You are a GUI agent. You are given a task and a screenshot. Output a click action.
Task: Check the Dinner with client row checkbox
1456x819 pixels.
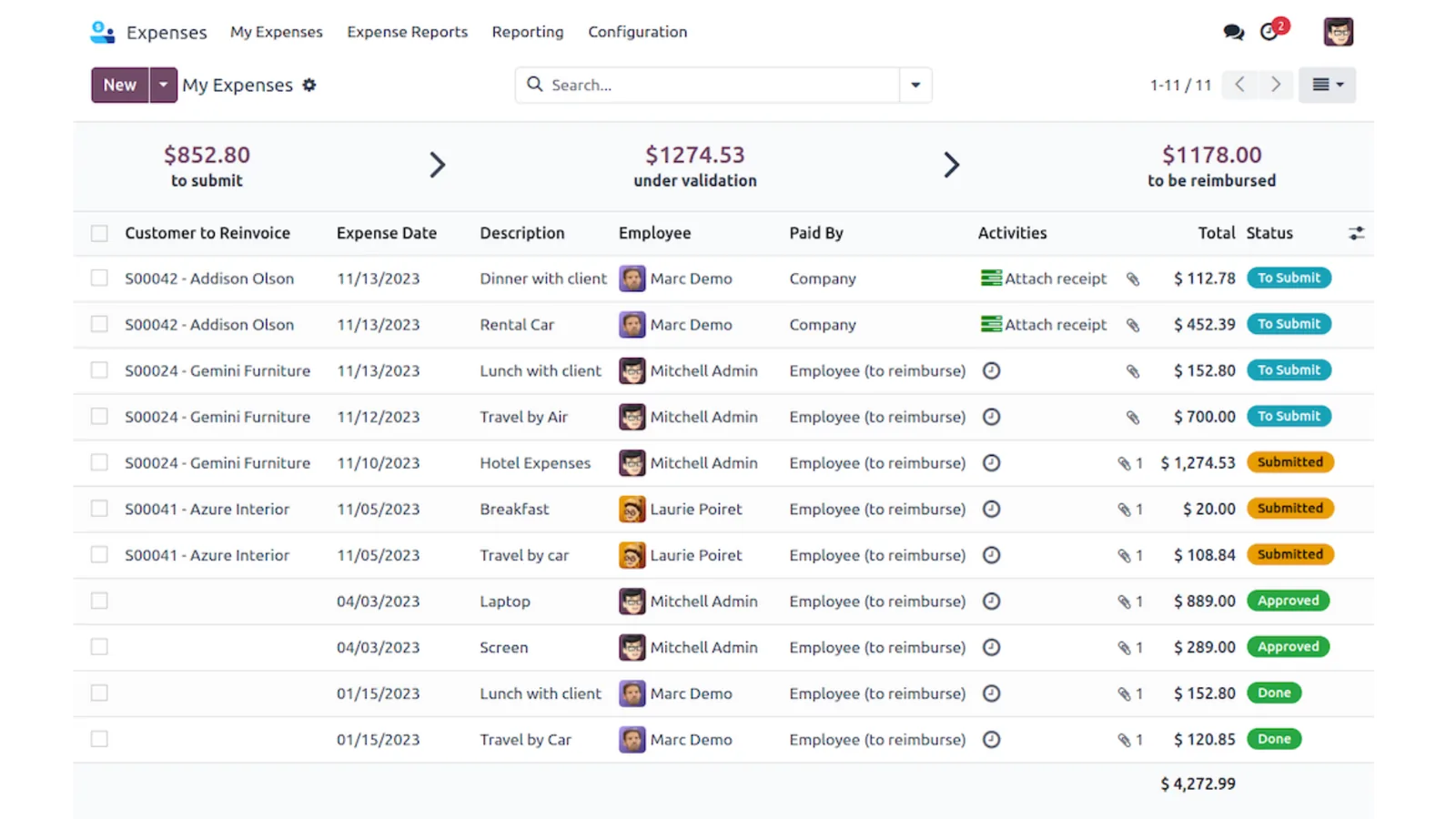[99, 278]
